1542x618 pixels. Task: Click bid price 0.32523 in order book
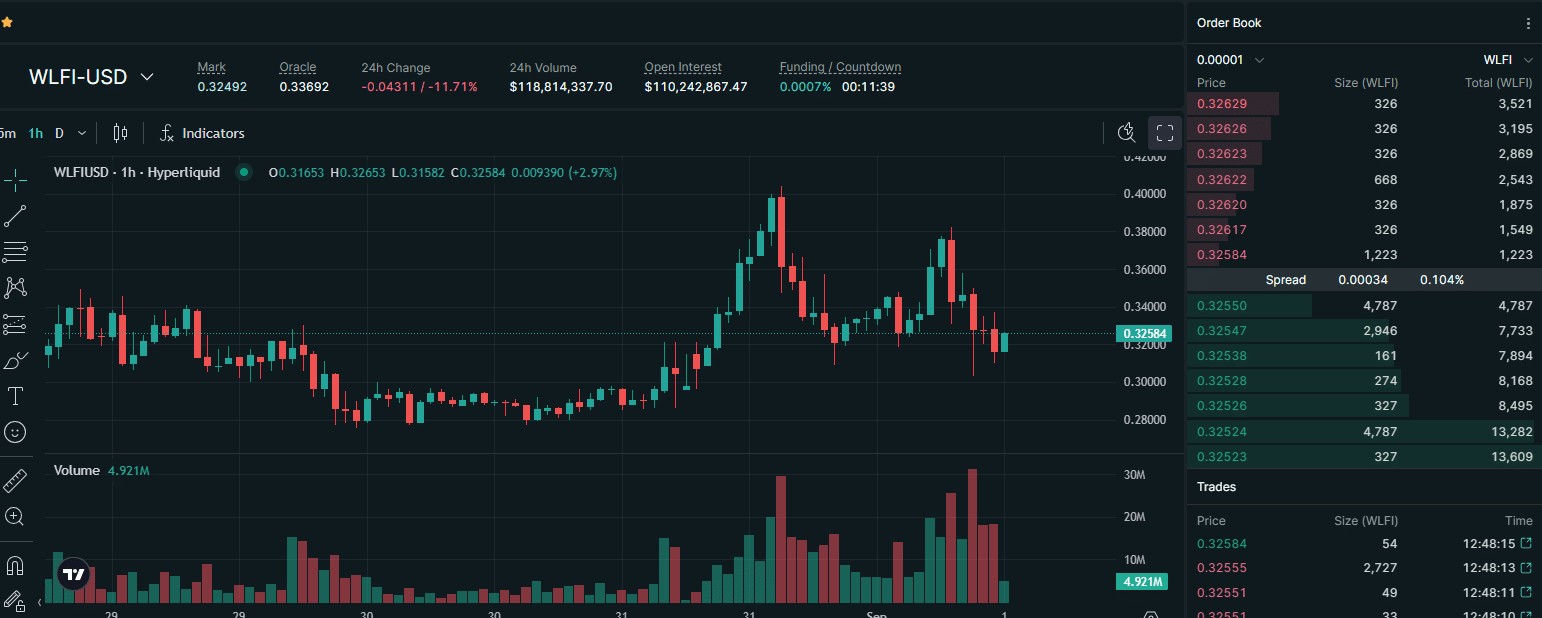point(1222,457)
